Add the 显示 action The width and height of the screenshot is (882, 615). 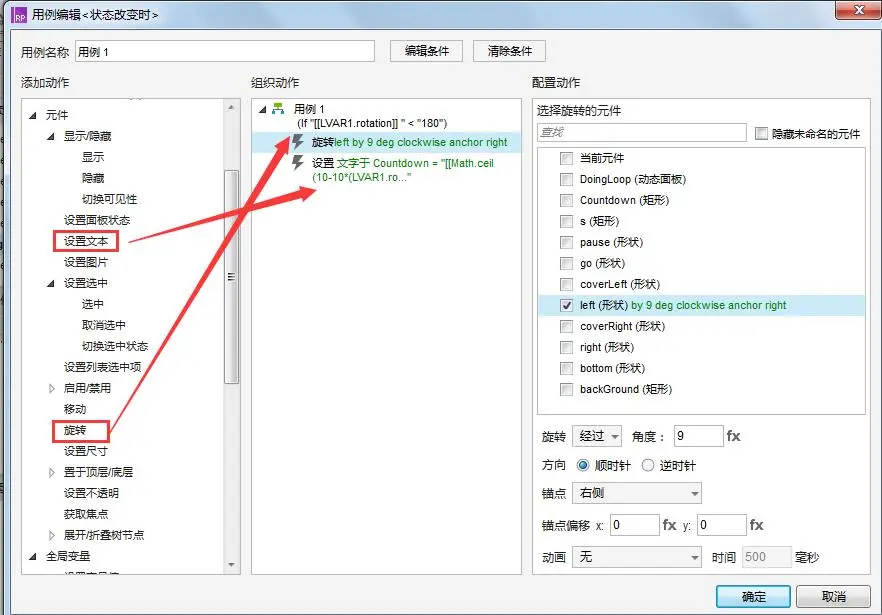point(93,157)
